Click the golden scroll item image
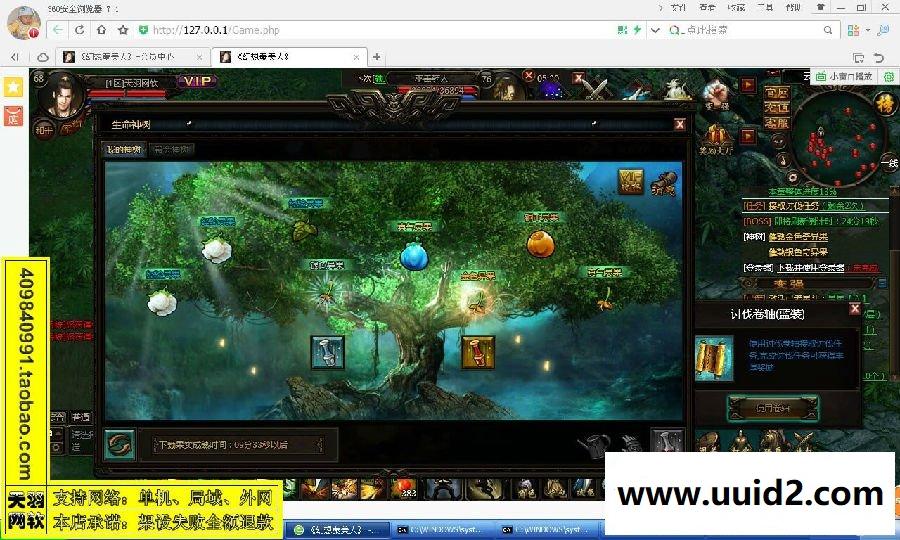This screenshot has width=900, height=540. coord(714,359)
